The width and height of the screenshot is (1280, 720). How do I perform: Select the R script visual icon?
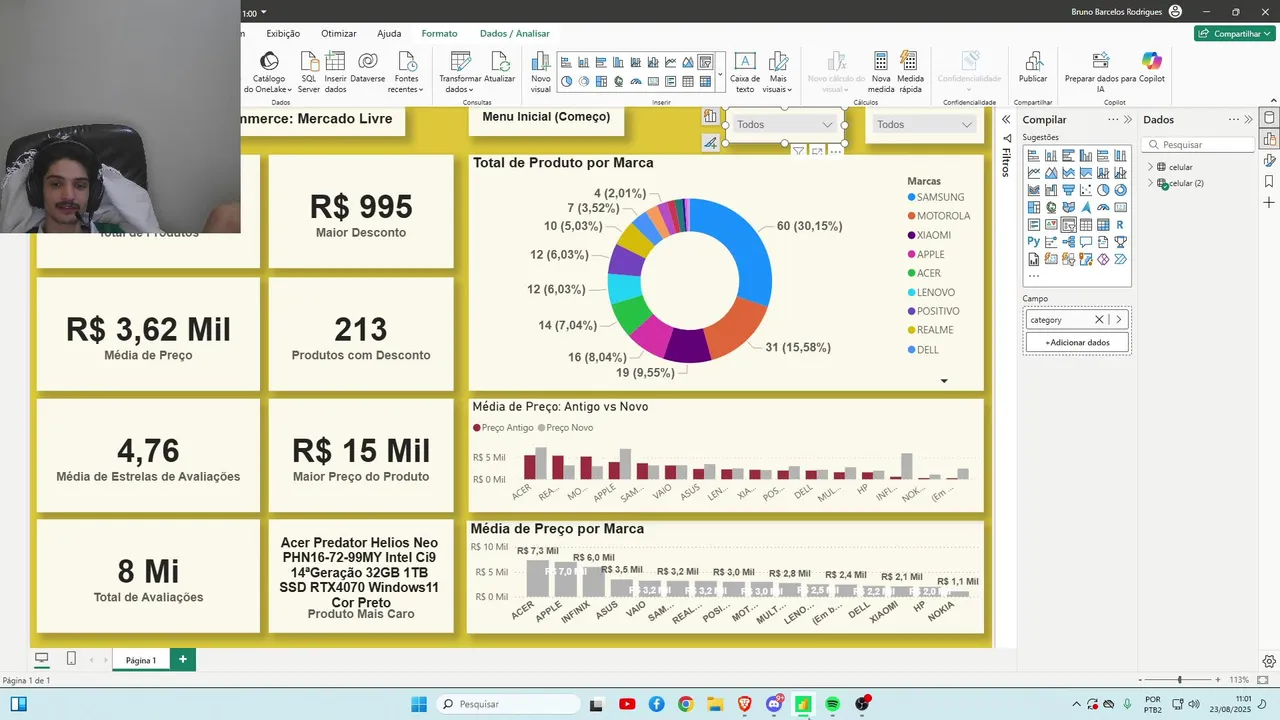click(1120, 225)
